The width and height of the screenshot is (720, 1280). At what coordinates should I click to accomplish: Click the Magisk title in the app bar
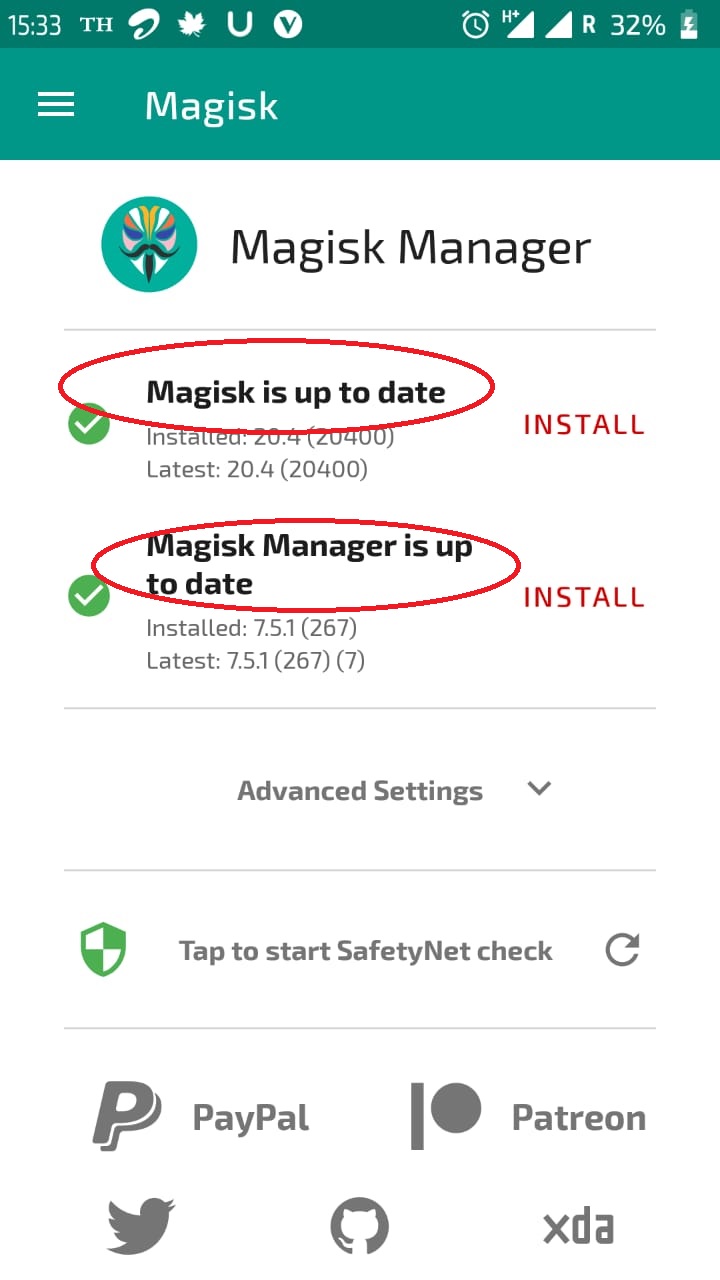211,105
